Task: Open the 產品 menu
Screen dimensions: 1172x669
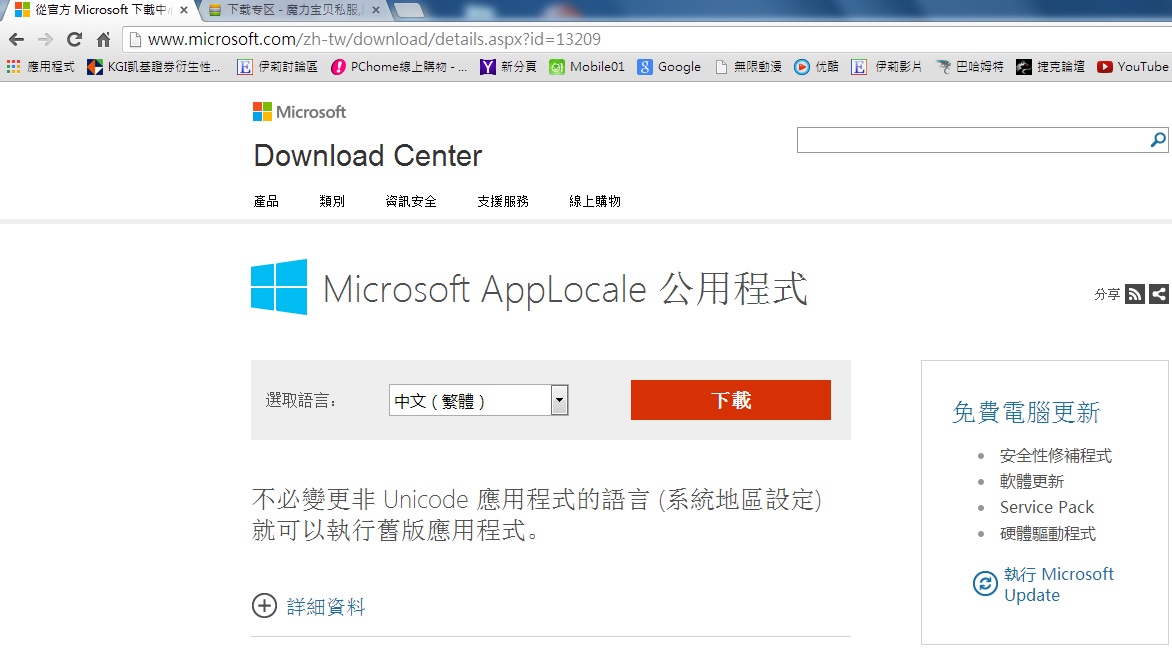Action: (x=266, y=201)
